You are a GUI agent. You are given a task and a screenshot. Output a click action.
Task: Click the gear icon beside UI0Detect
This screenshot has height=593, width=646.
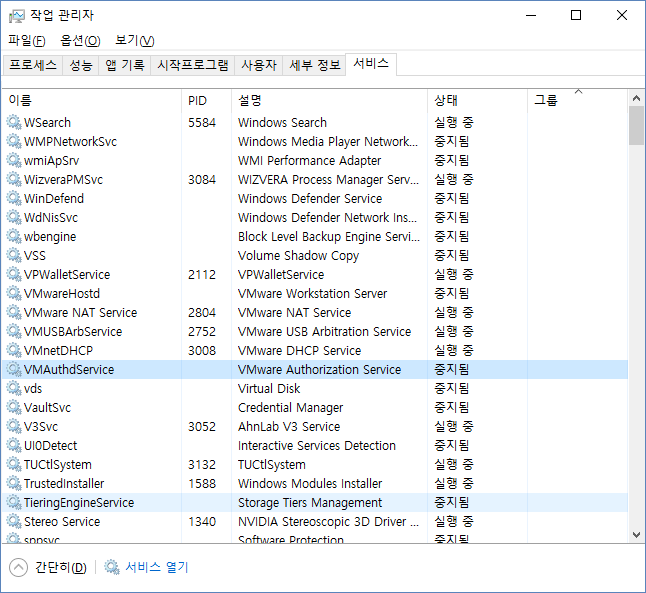(x=14, y=445)
